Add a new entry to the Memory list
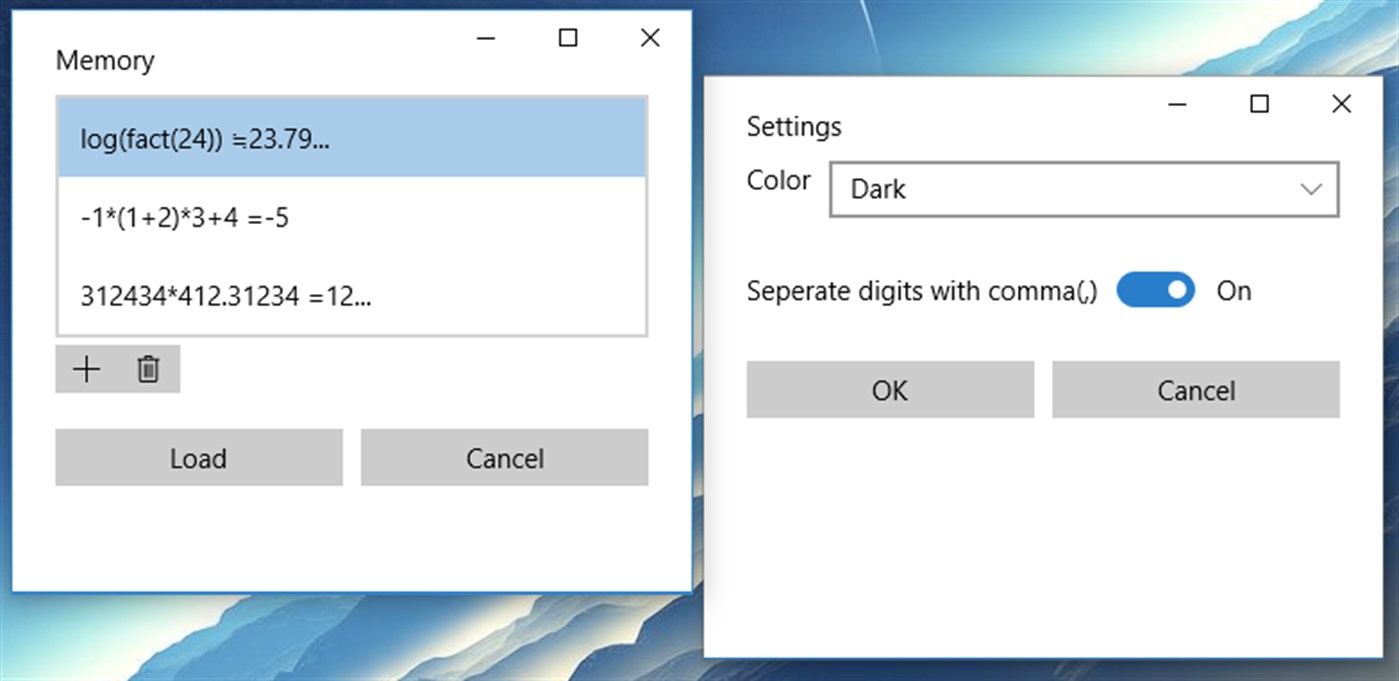 (86, 368)
